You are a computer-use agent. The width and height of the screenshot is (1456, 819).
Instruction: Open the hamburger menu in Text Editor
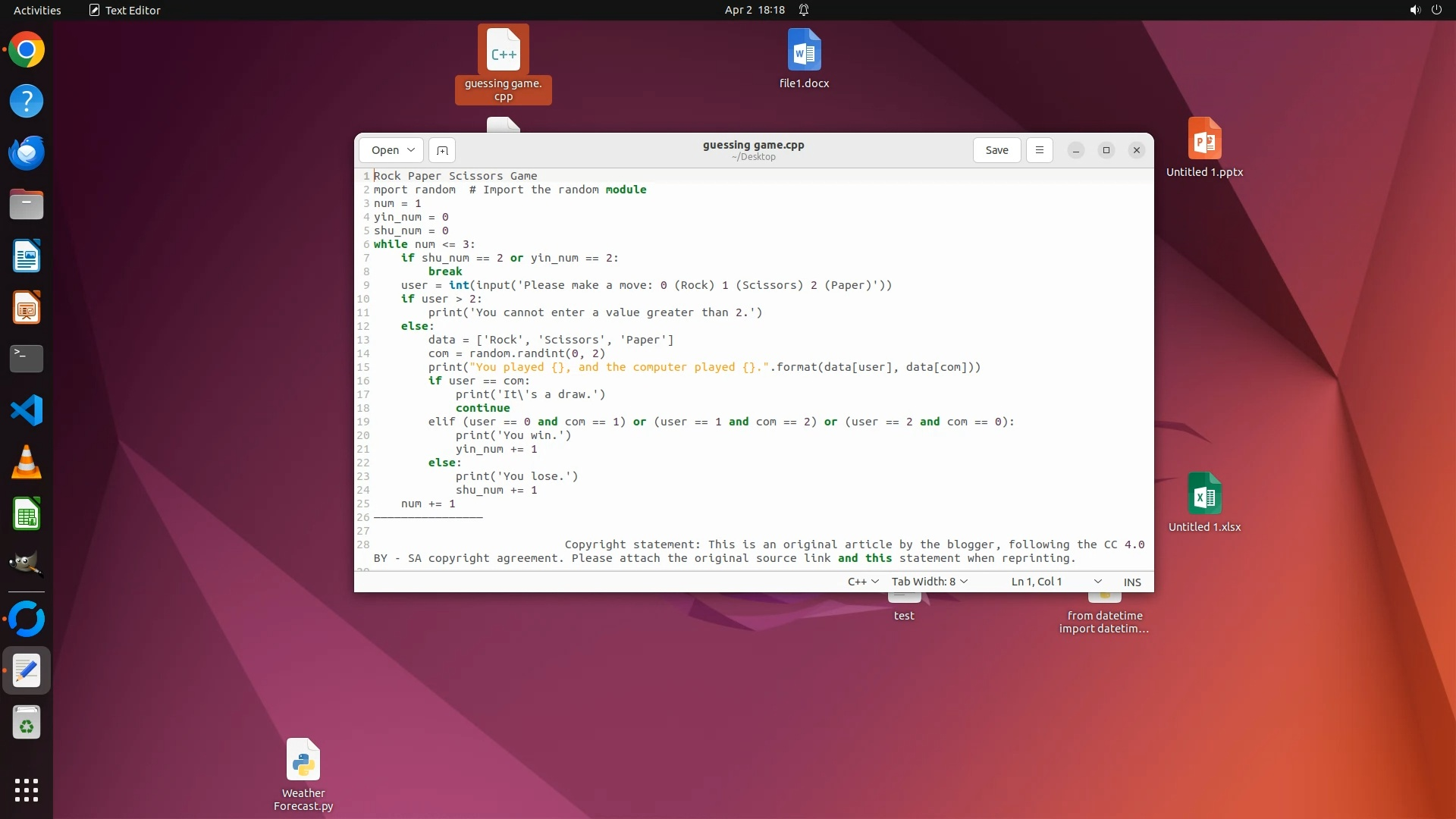[x=1040, y=150]
